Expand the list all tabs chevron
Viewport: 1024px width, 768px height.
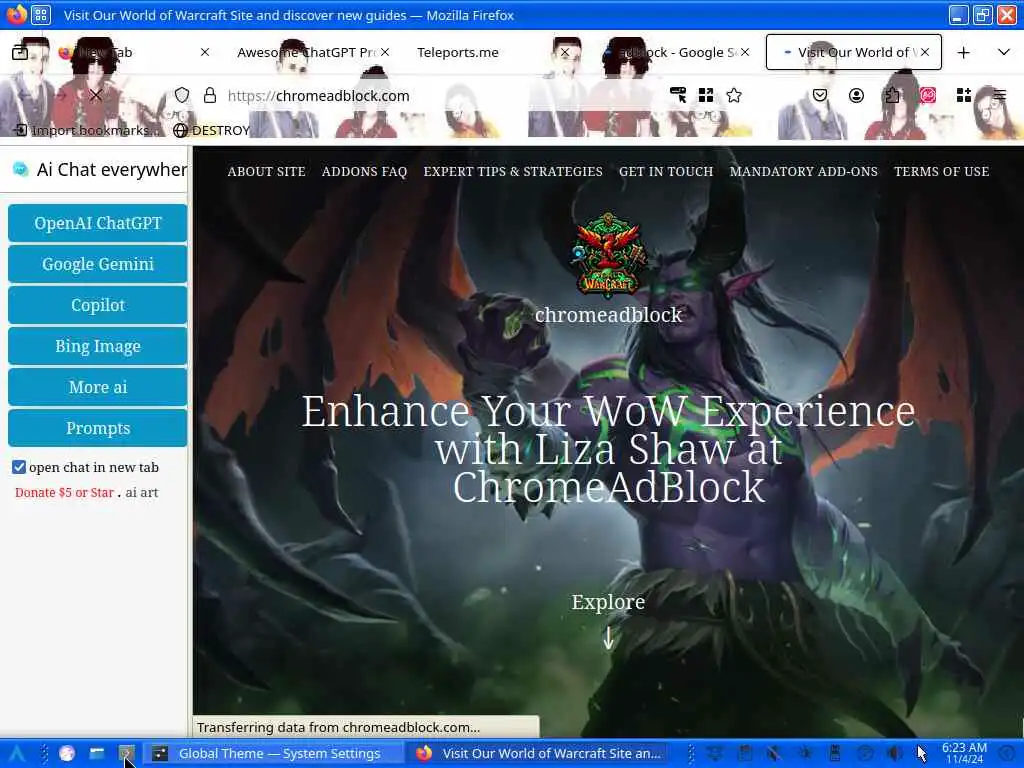coord(1004,52)
